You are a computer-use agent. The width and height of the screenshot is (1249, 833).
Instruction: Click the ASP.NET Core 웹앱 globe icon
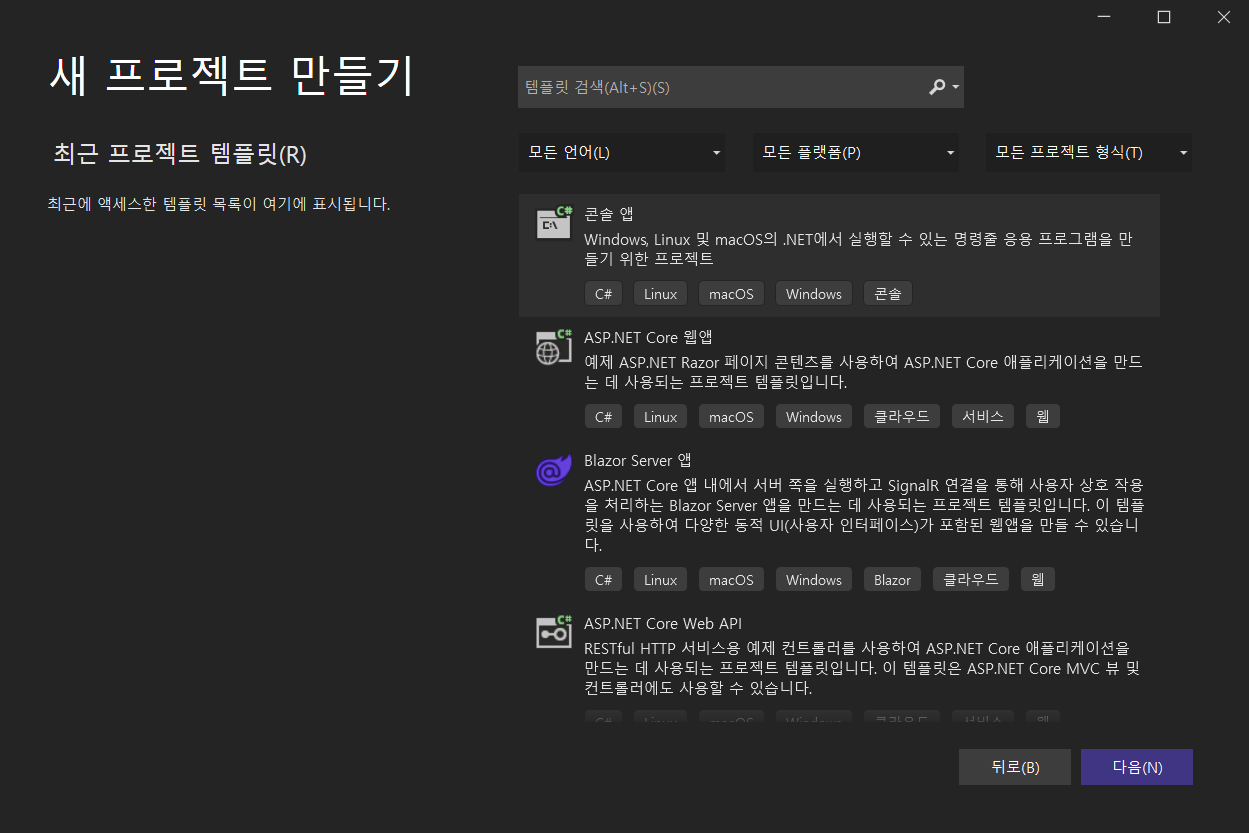point(553,346)
